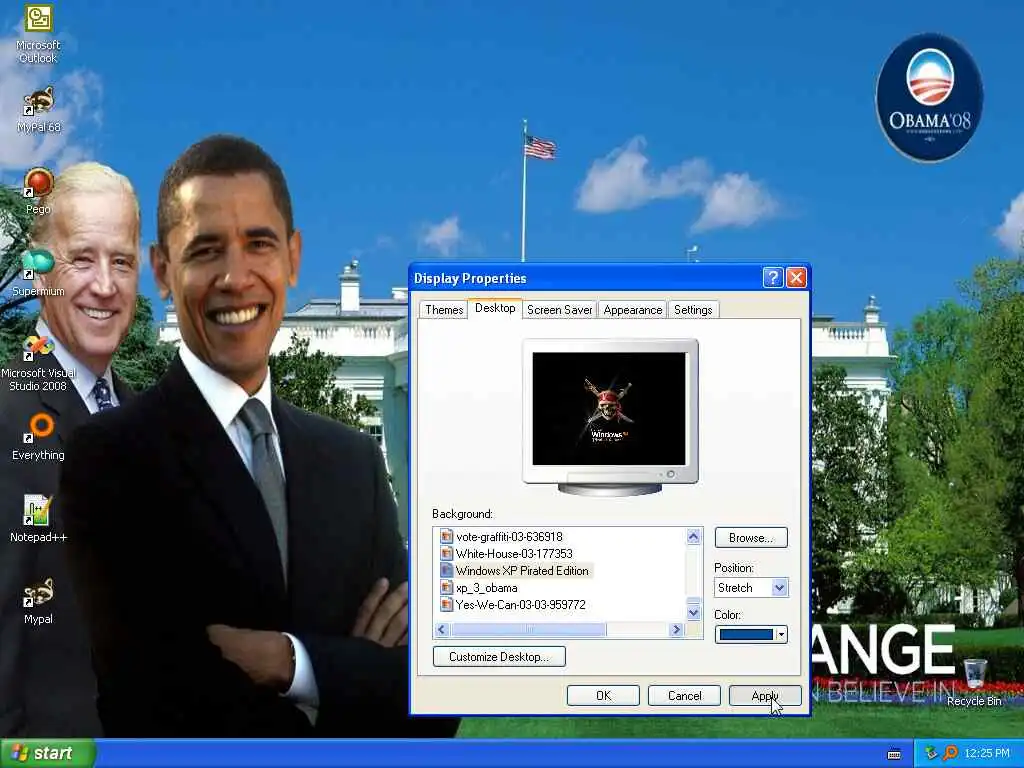The height and width of the screenshot is (768, 1024).
Task: Select the Supermium desktop shortcut
Action: [x=38, y=273]
